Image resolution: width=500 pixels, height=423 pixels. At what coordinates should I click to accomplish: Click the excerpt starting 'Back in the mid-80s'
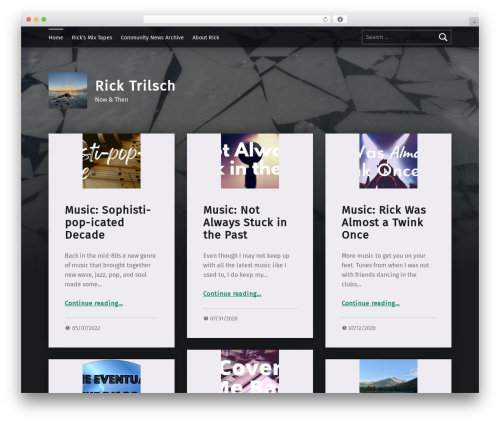[110, 270]
